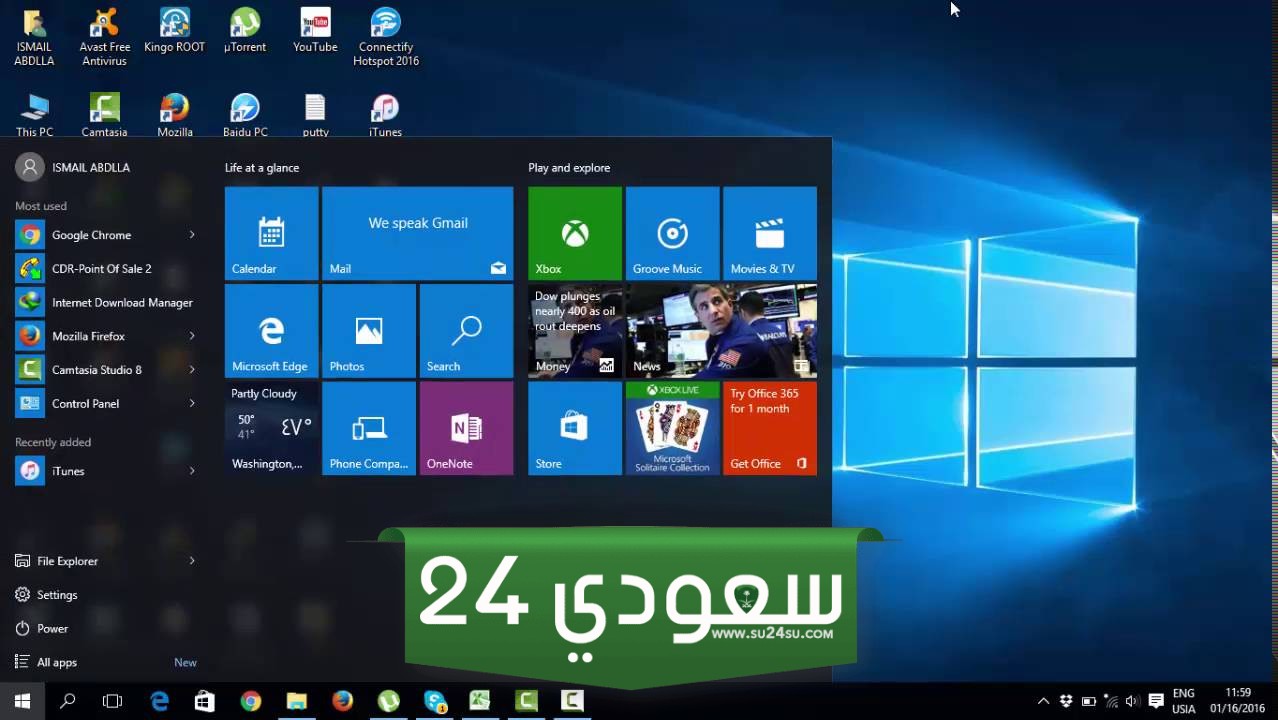Launch Google Chrome from Most used

click(106, 235)
